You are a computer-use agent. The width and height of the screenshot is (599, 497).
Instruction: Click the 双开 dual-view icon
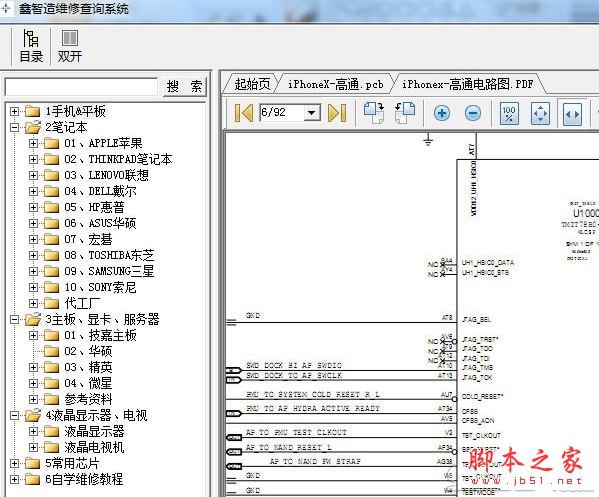coord(70,46)
